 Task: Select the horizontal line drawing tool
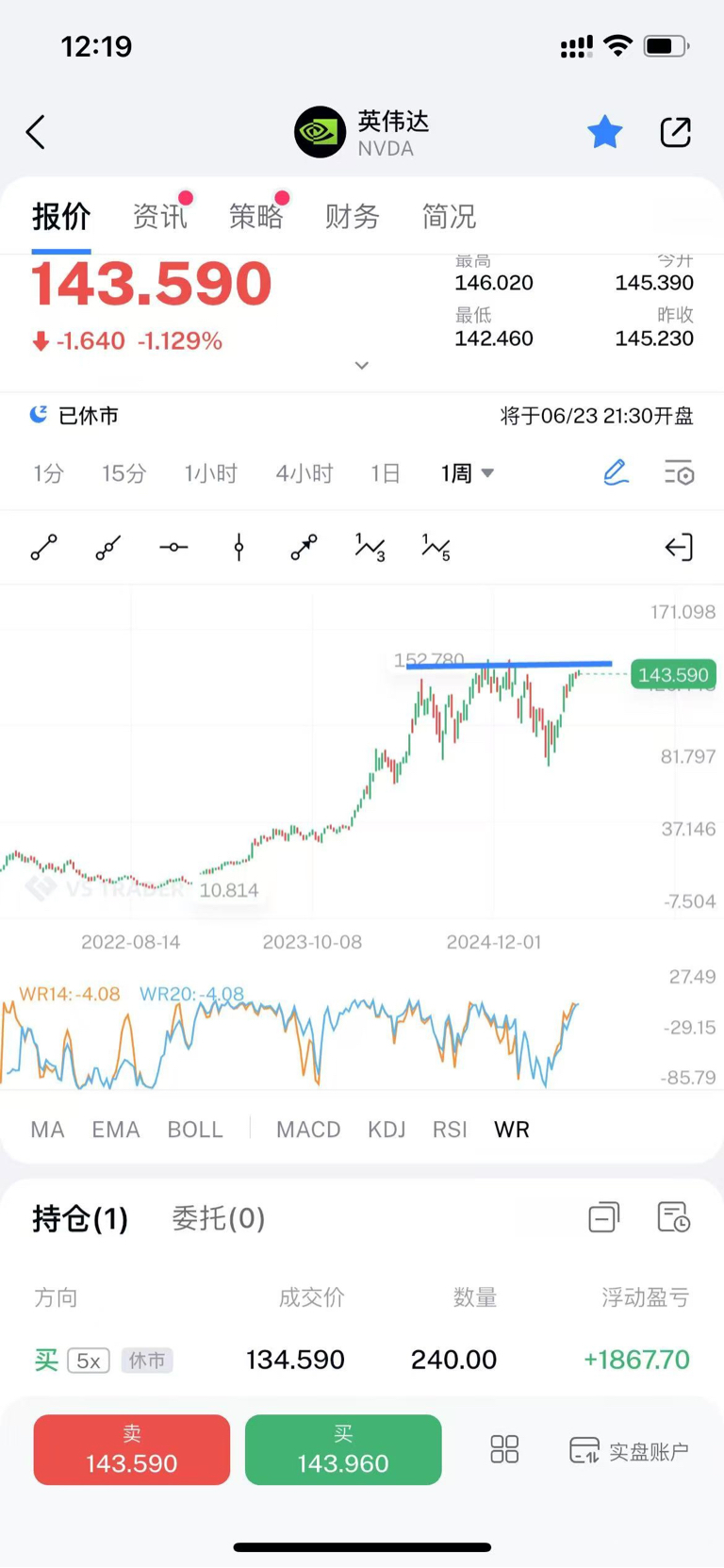pos(173,547)
